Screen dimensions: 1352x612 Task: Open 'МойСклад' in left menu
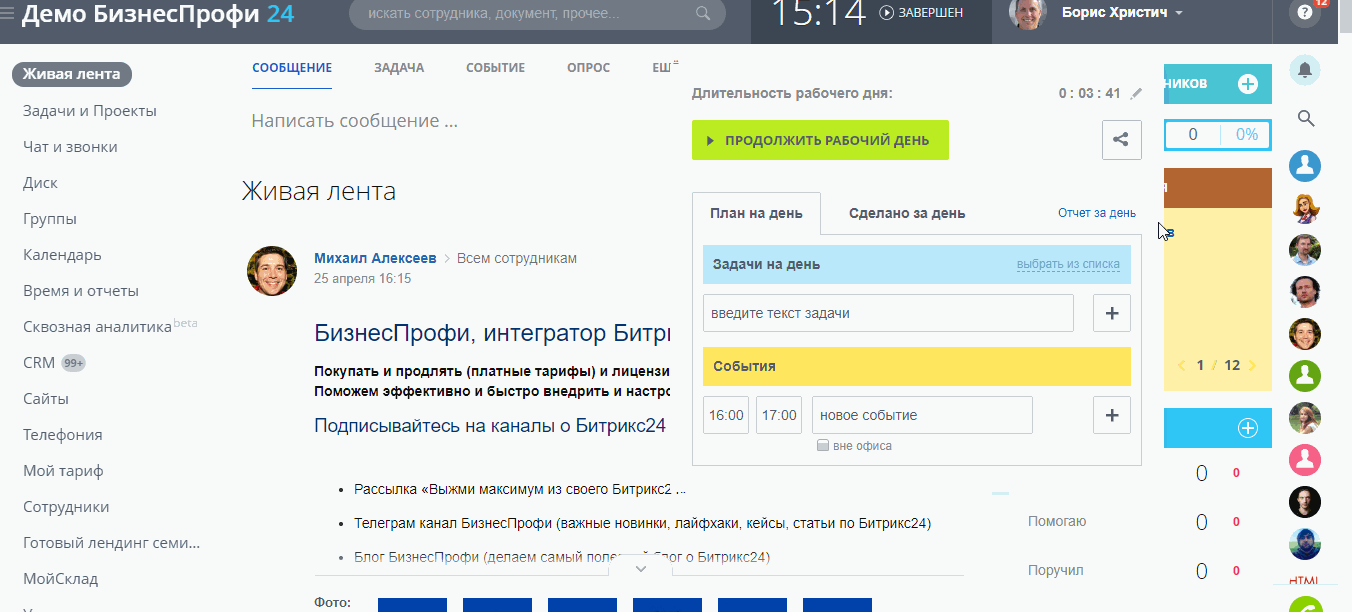coord(61,579)
